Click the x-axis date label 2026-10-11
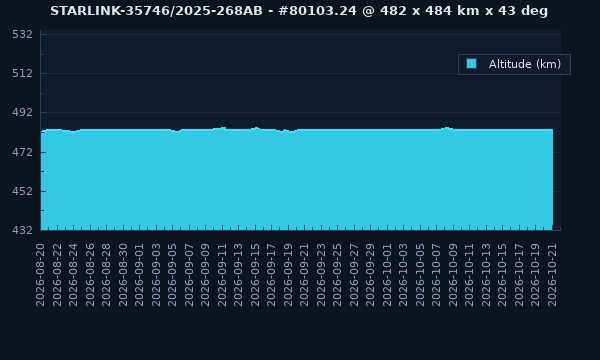 470,275
